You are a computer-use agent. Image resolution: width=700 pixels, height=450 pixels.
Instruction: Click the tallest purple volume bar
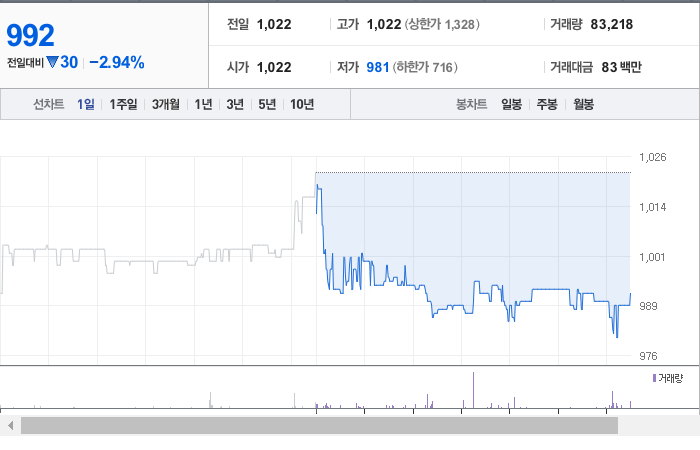coord(474,390)
